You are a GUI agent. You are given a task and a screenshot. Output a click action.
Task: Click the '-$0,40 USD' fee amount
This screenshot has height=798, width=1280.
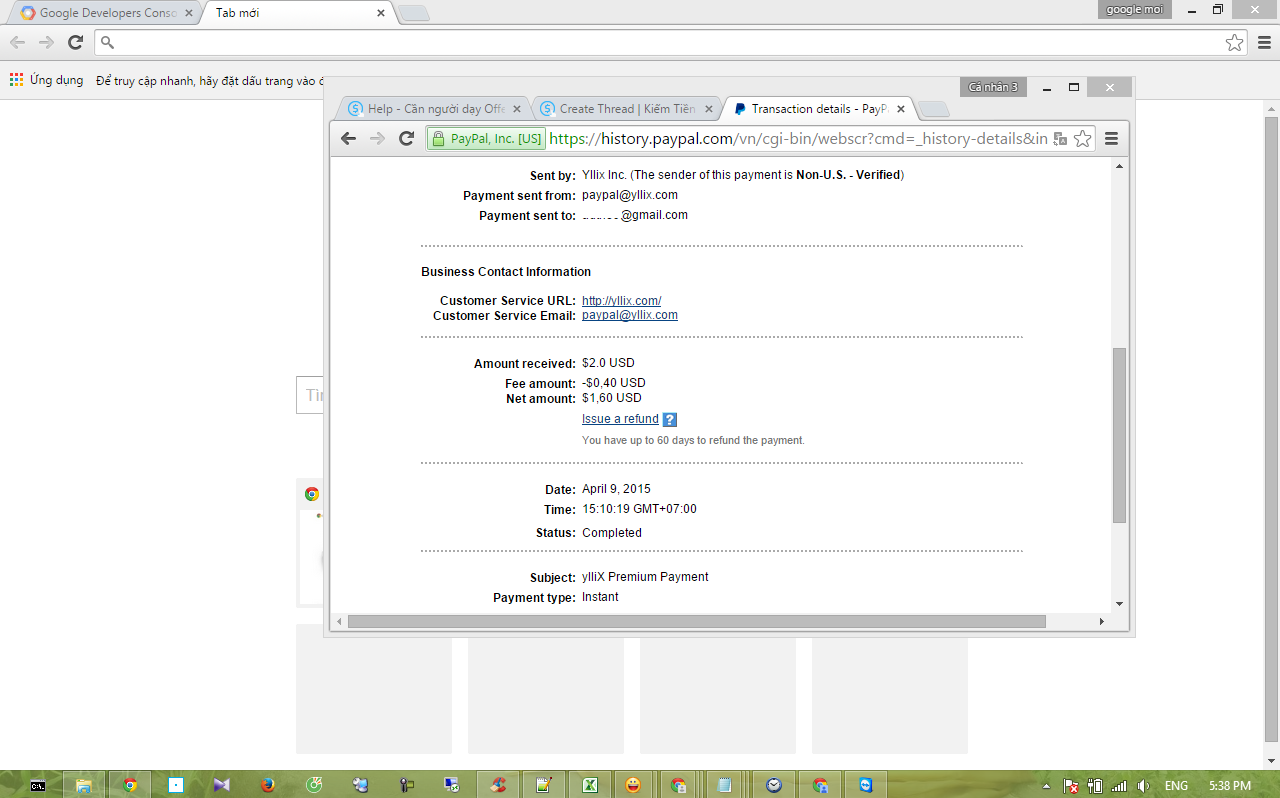pos(614,383)
